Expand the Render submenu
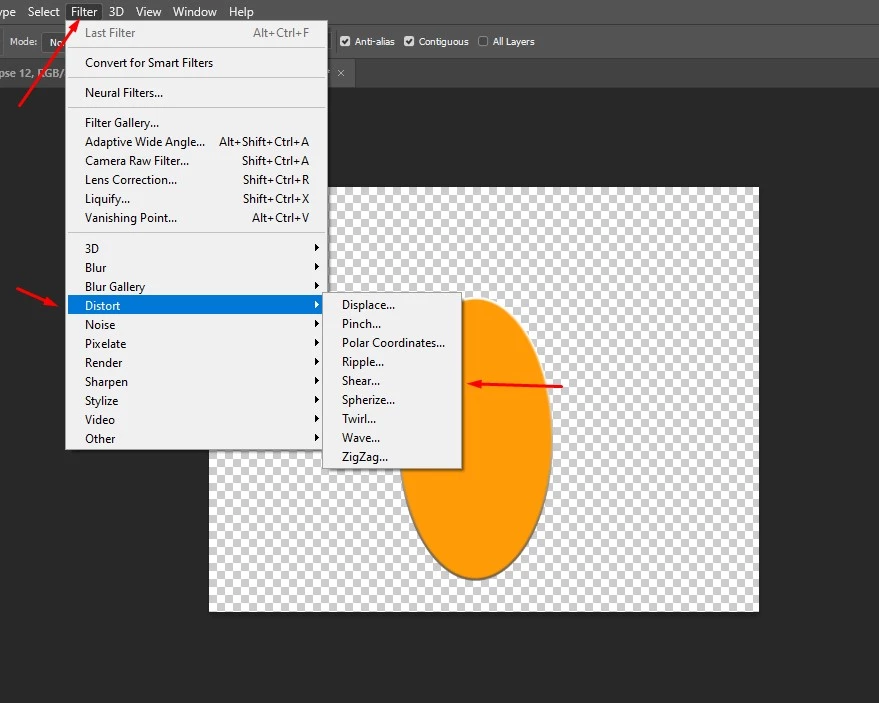 coord(196,363)
